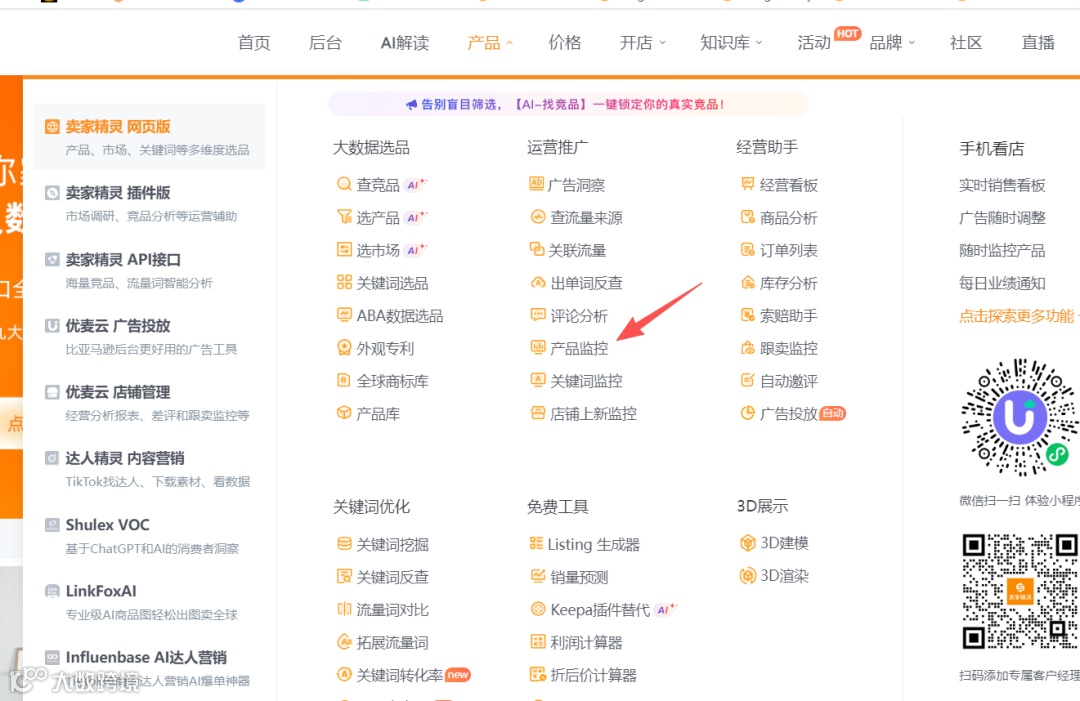Select 优麦云 广告投放 in the sidebar
1080x701 pixels.
[149, 337]
